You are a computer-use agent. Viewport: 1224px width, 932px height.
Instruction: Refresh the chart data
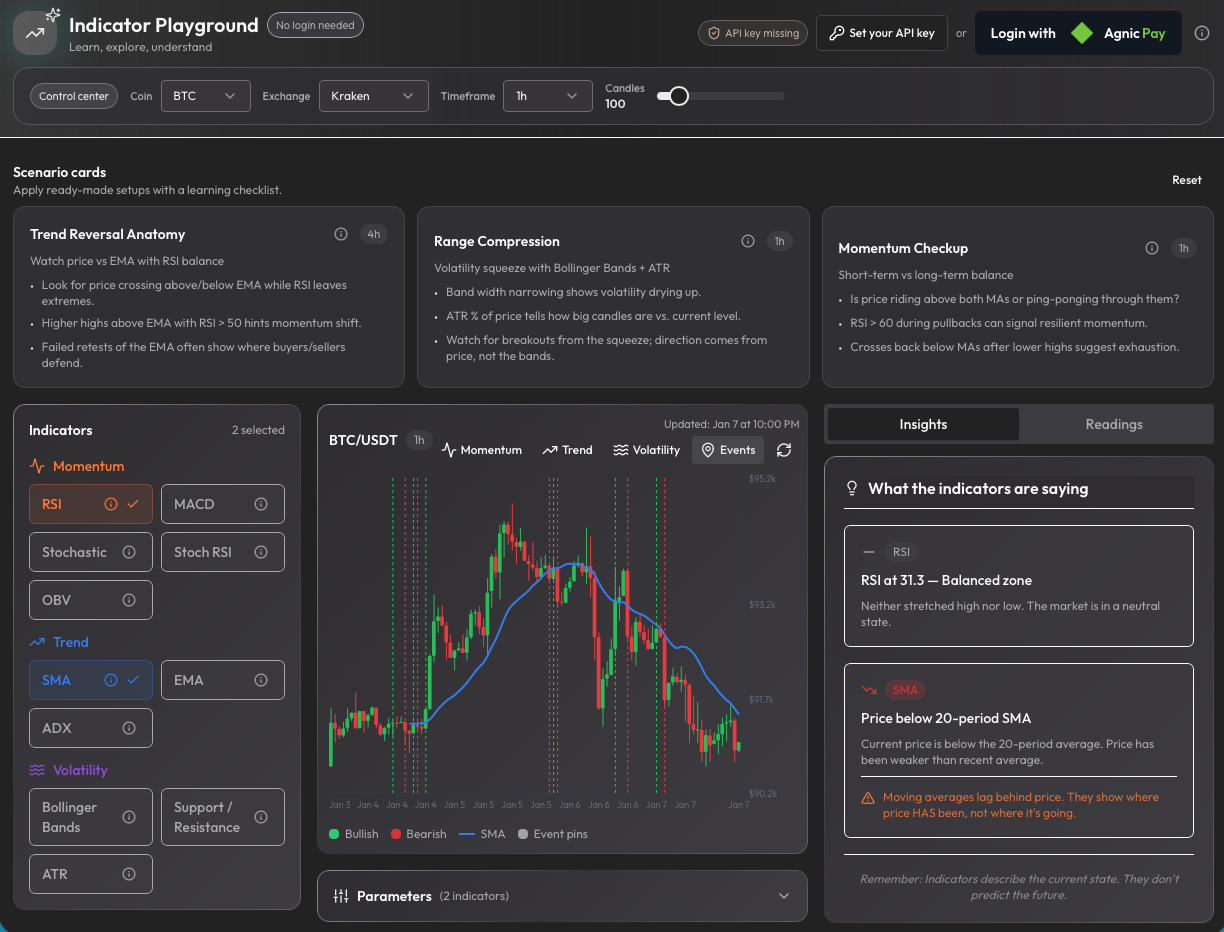coord(784,450)
